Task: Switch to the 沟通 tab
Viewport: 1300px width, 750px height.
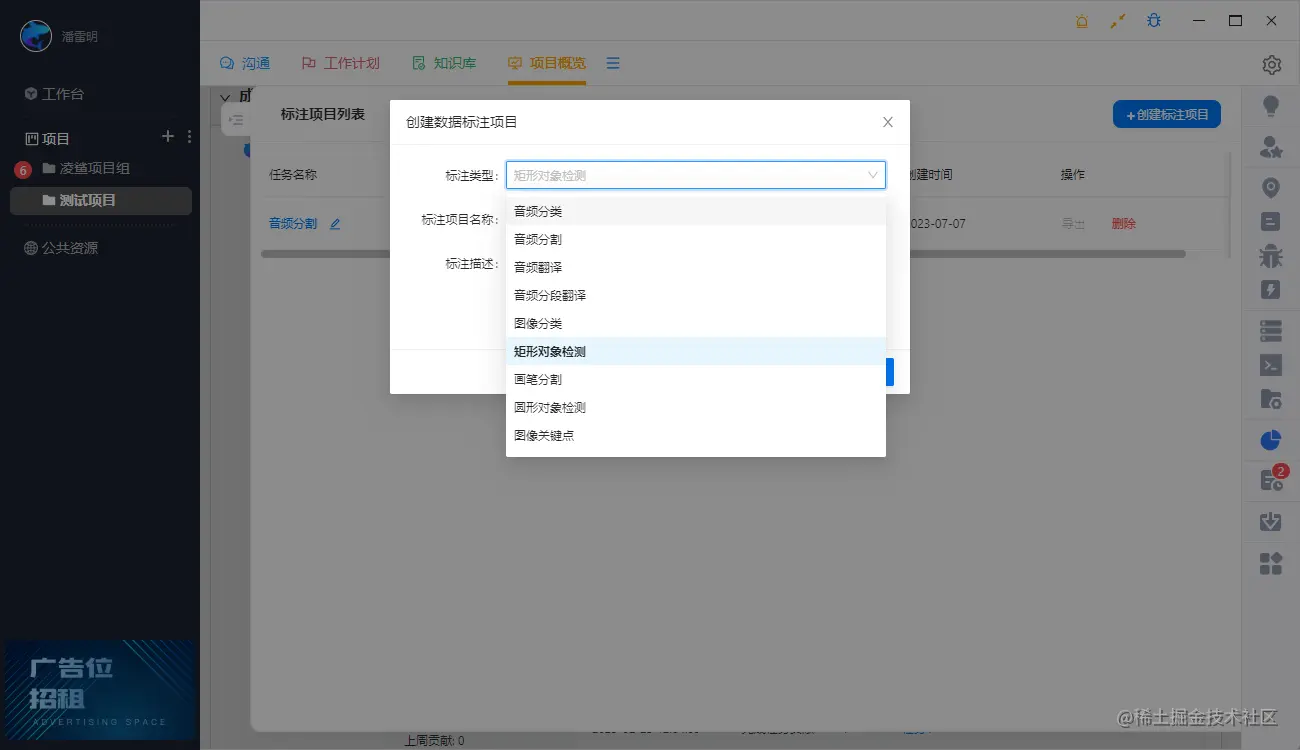Action: pyautogui.click(x=245, y=63)
